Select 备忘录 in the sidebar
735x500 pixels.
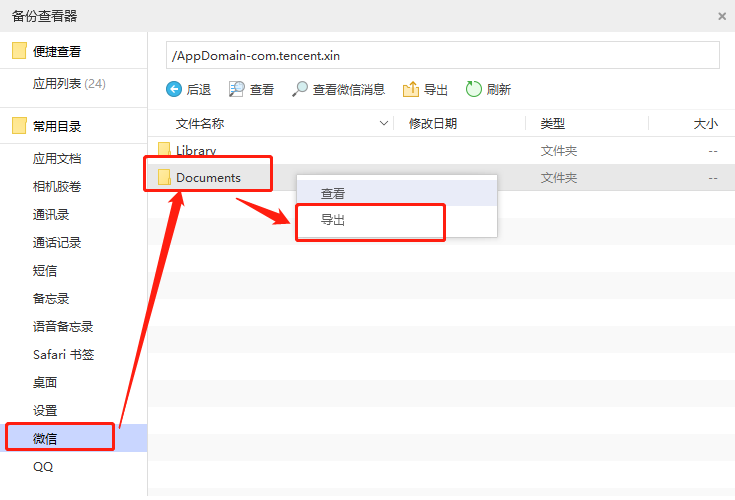51,299
